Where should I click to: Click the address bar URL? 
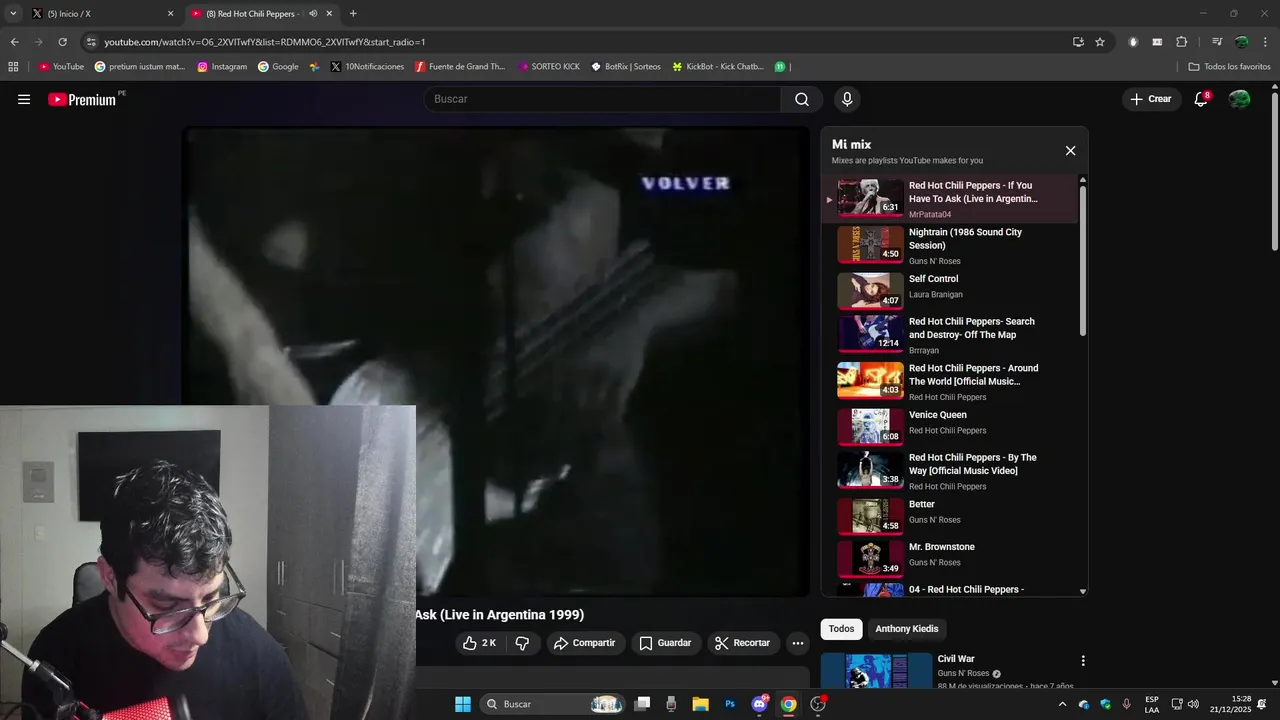point(265,42)
